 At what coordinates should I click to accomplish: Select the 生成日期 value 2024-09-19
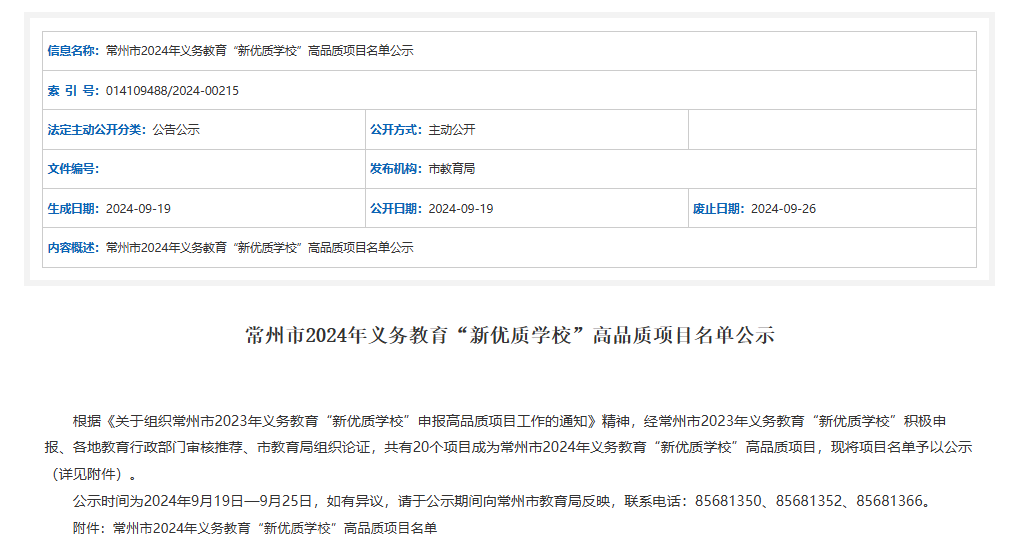point(138,209)
